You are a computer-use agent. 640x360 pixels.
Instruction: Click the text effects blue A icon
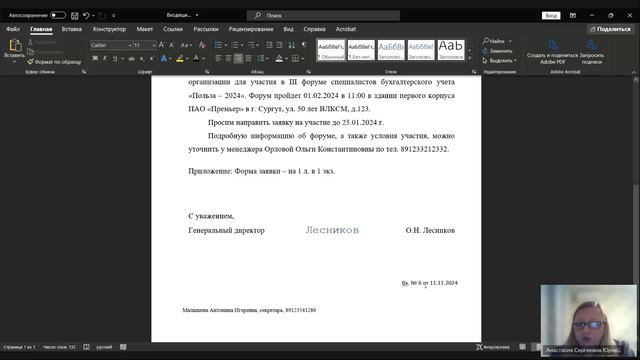164,58
